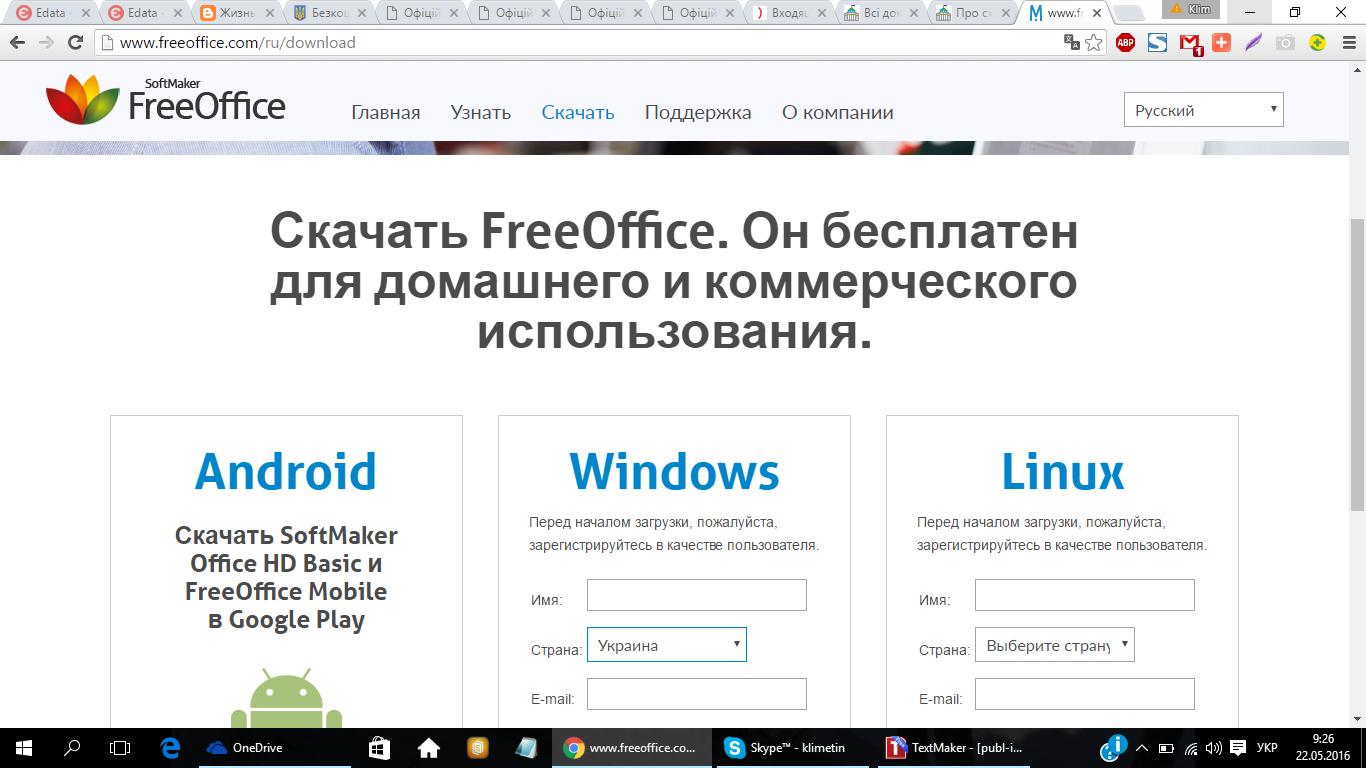Click the Linux heading text
1366x768 pixels.
1062,471
